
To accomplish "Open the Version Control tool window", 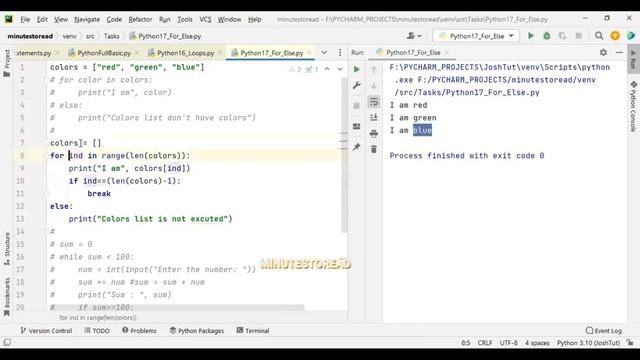I will pyautogui.click(x=46, y=331).
